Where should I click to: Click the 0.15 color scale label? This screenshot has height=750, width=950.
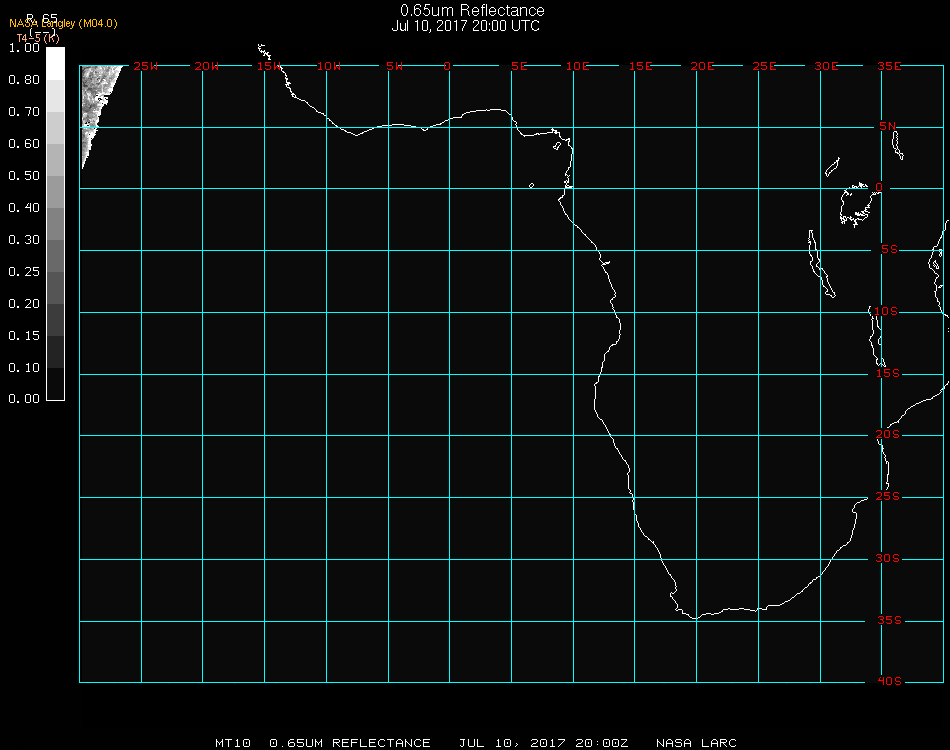(x=24, y=336)
